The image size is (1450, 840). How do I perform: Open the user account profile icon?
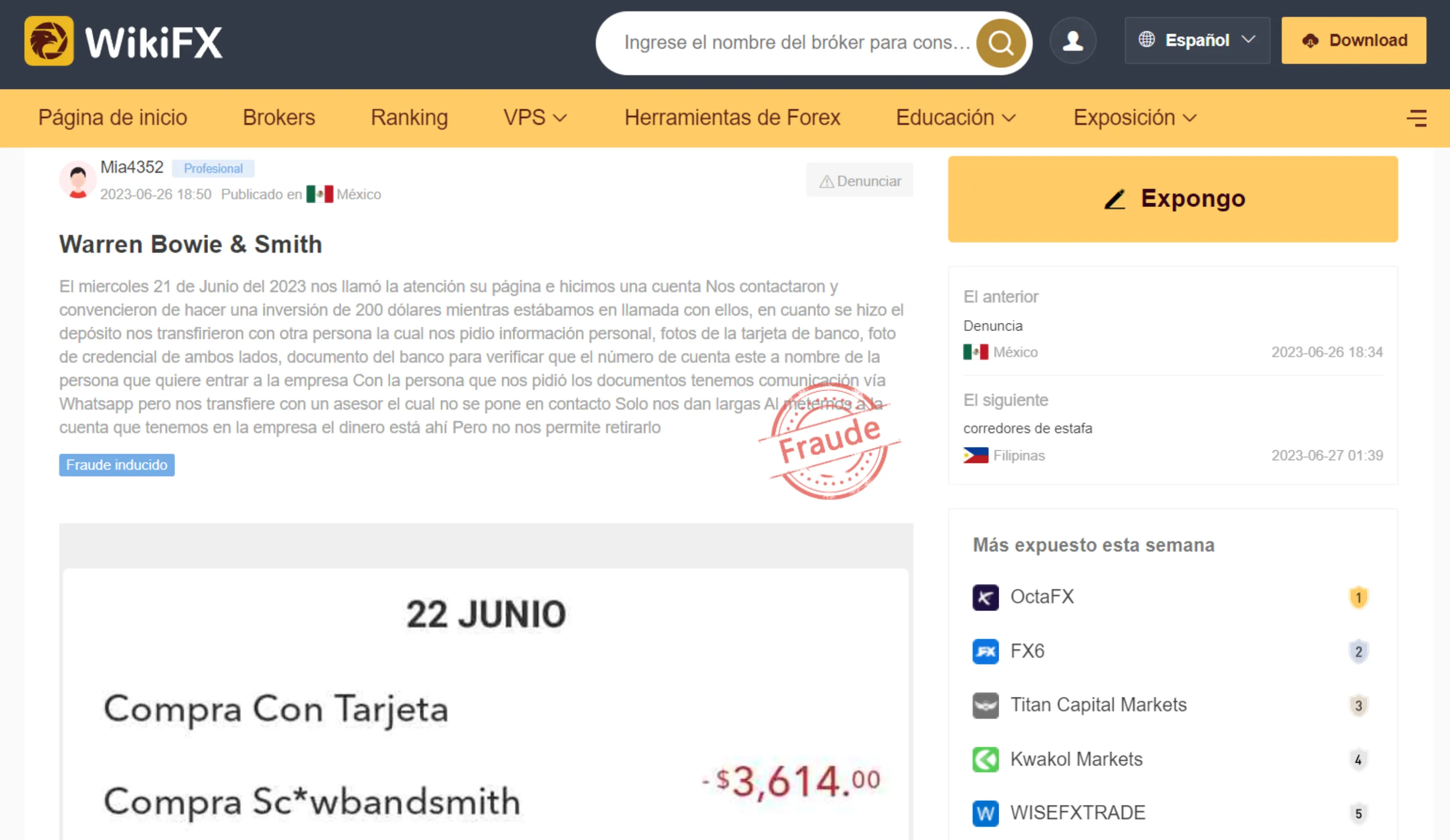click(1072, 41)
